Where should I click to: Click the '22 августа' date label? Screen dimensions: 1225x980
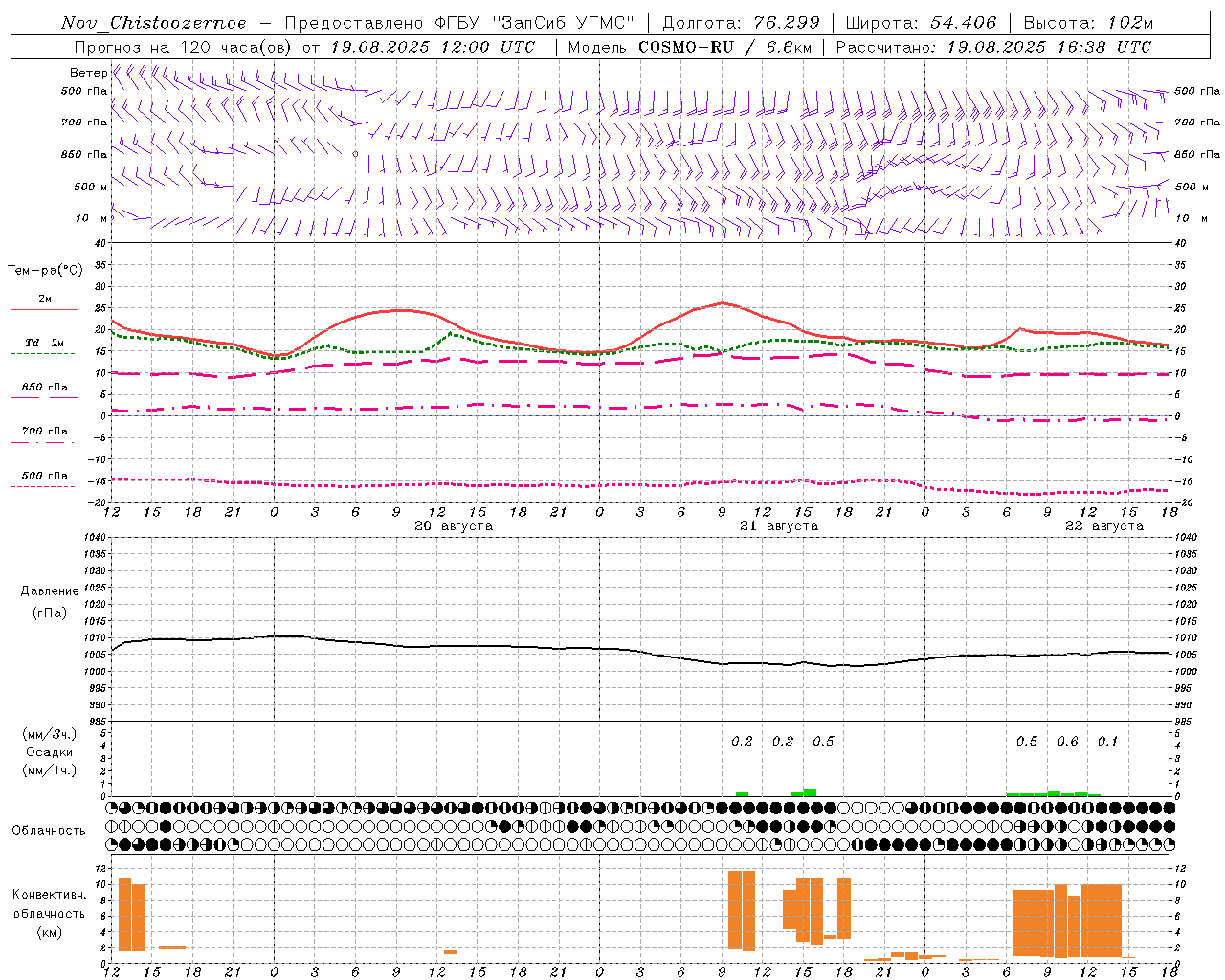(x=1104, y=526)
